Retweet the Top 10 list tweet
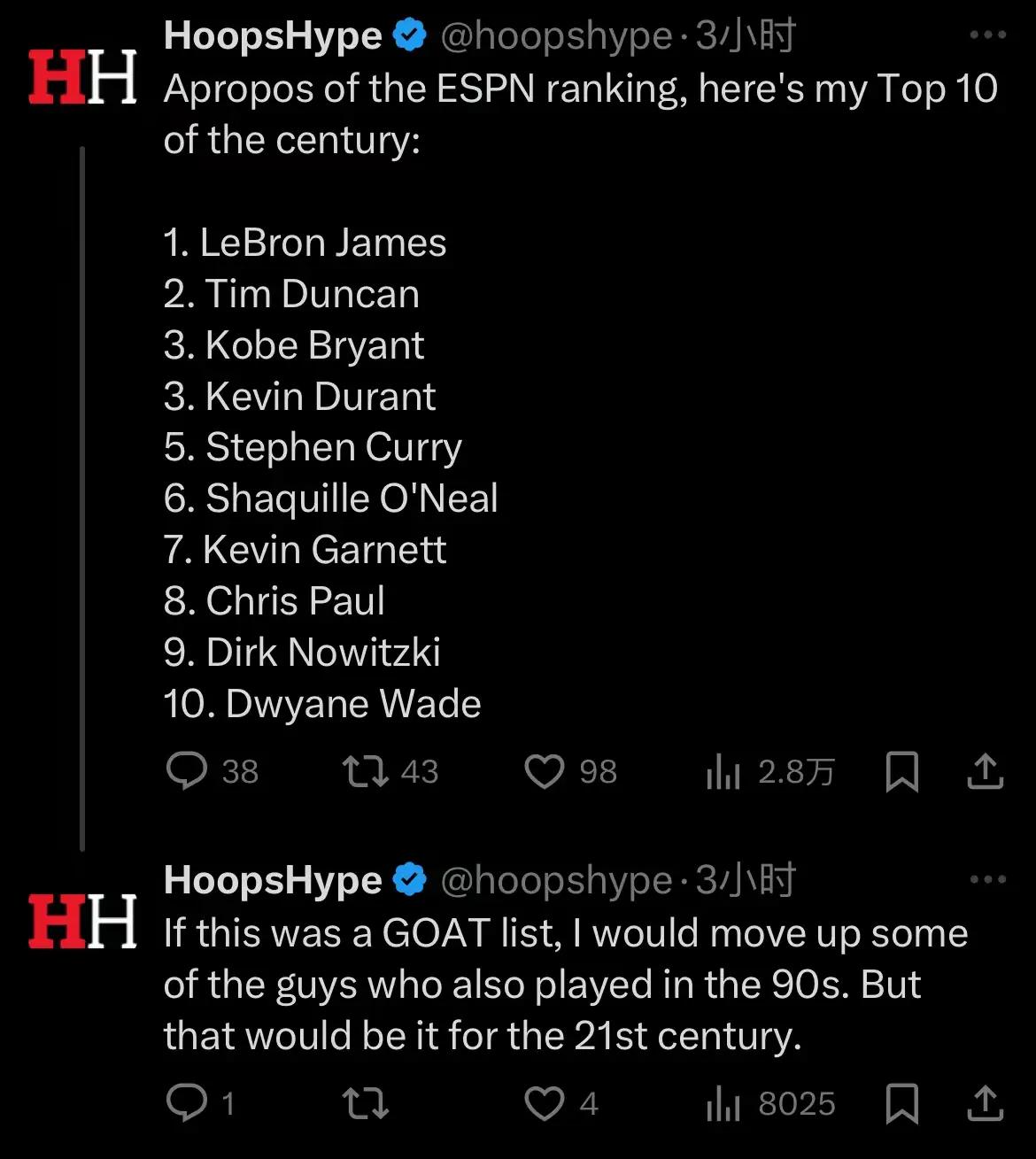This screenshot has height=1159, width=1036. 390,771
